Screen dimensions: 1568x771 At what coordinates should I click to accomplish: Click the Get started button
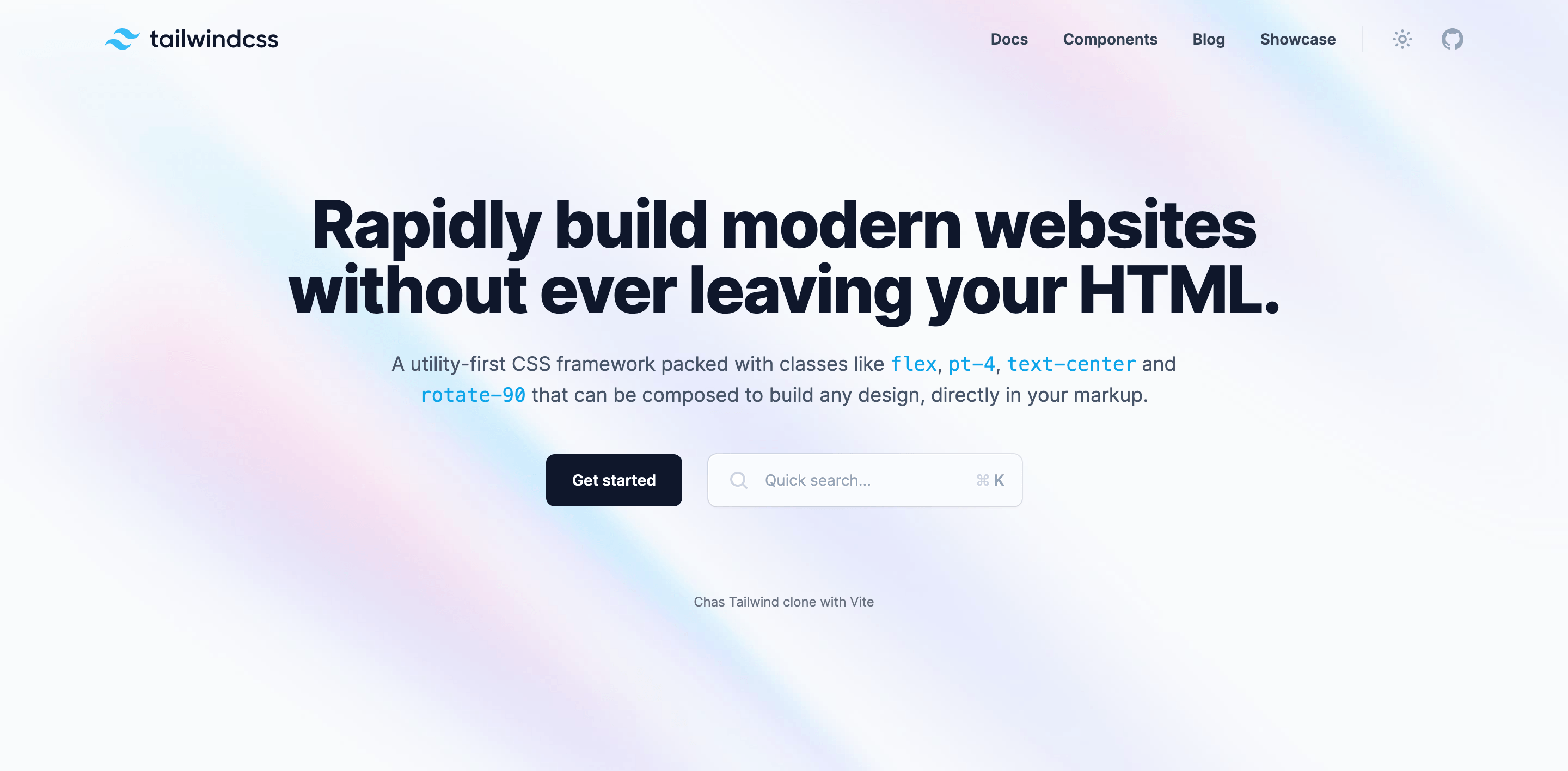tap(613, 480)
